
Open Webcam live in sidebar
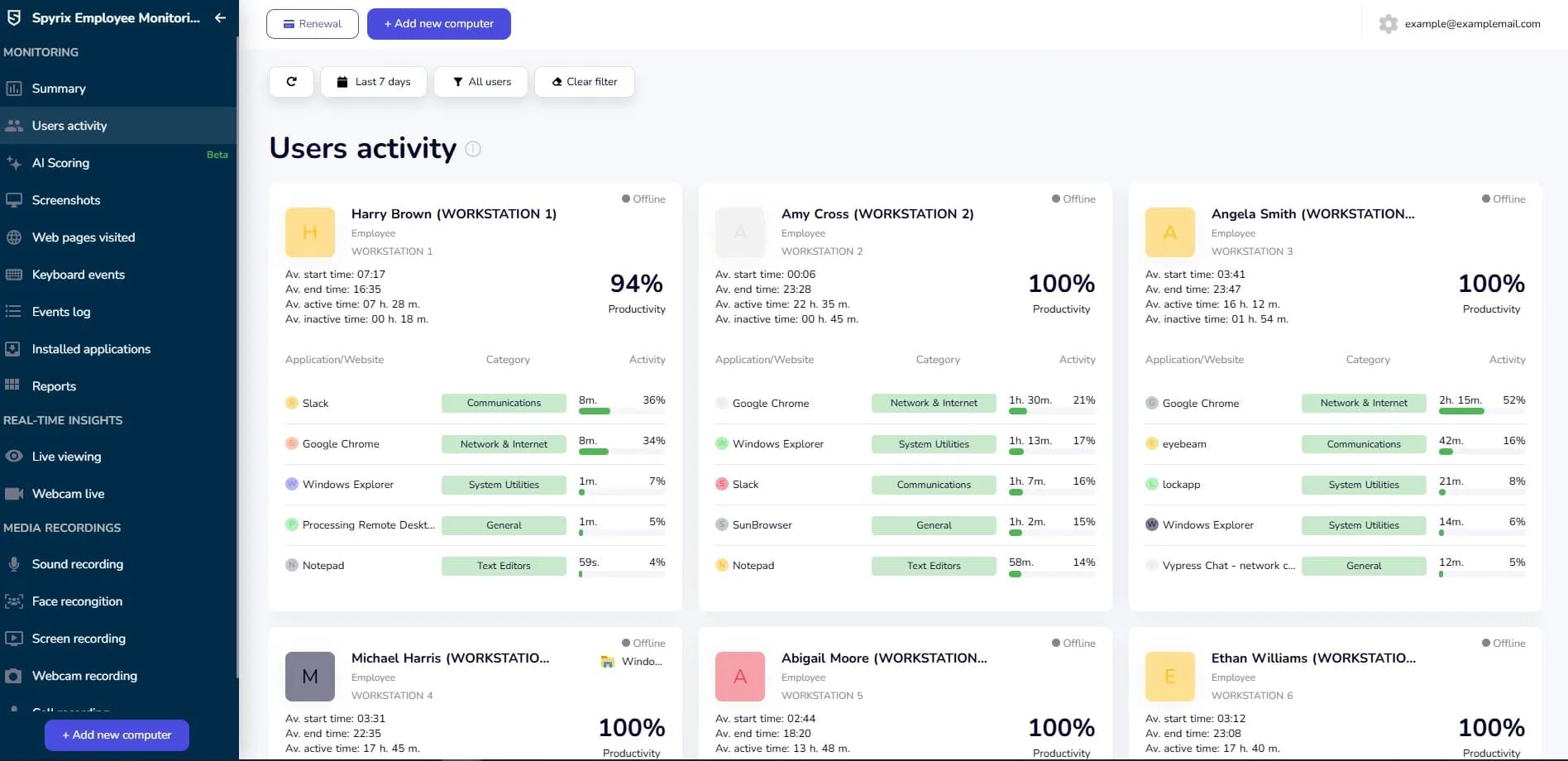pos(68,494)
